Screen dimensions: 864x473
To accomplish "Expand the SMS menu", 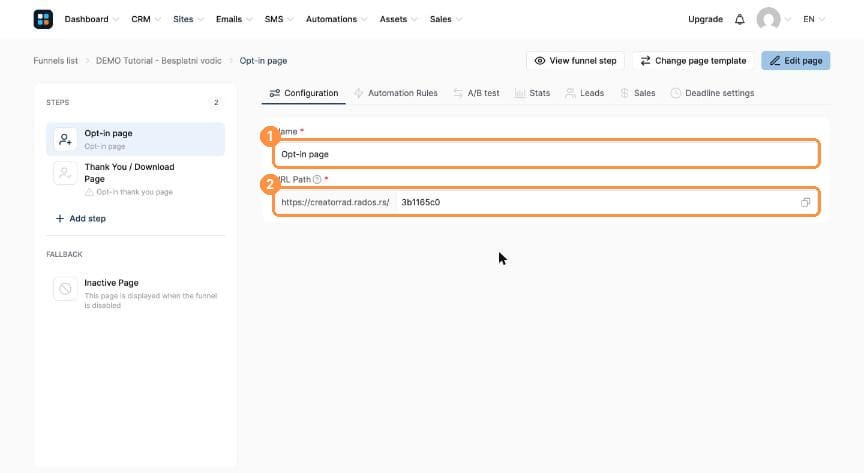I will click(278, 19).
